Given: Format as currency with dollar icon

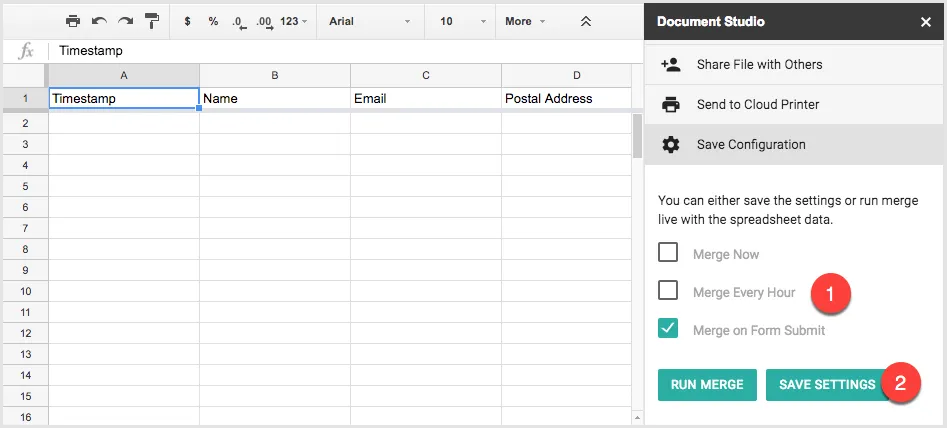Looking at the screenshot, I should pos(188,21).
